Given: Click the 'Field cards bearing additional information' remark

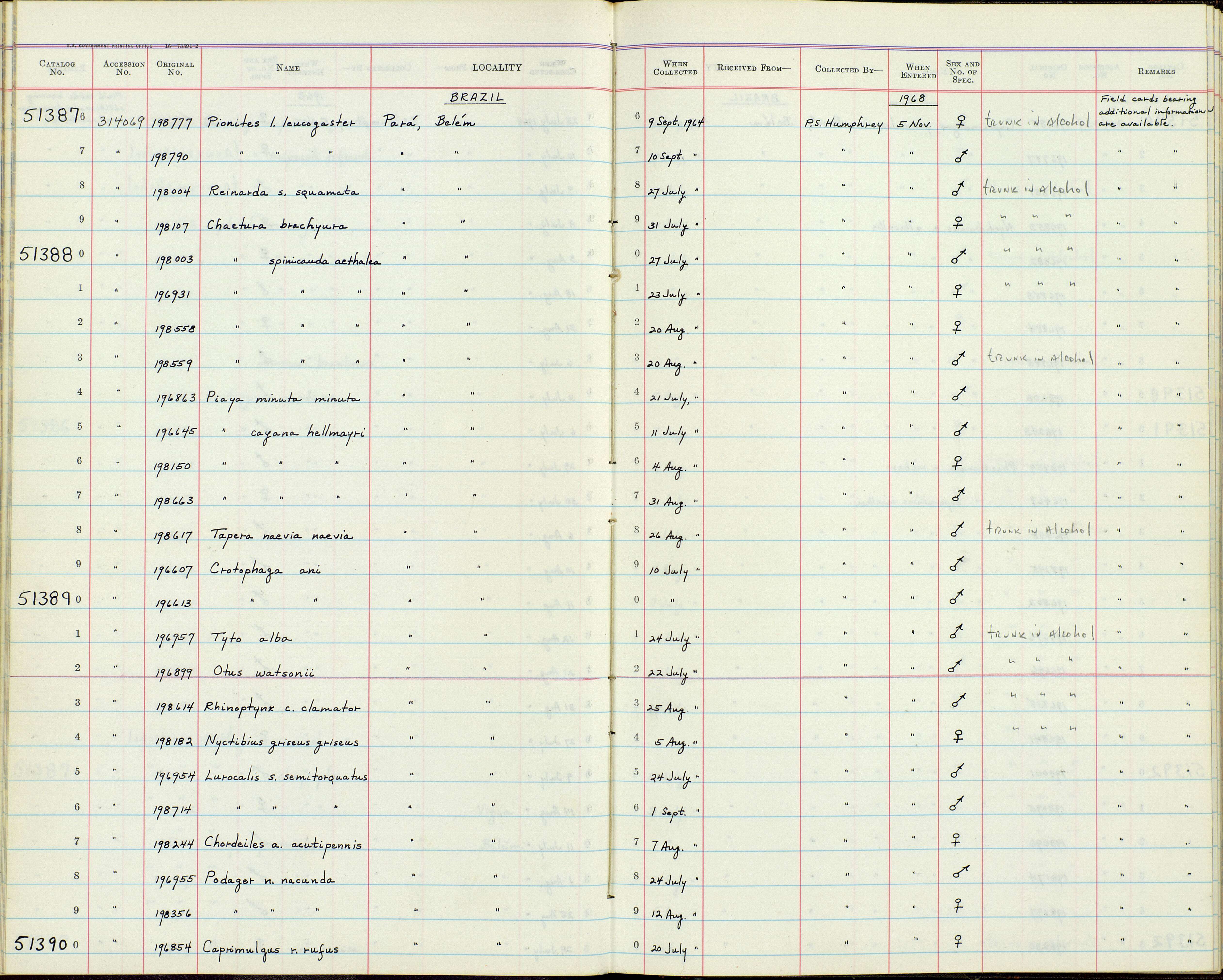Looking at the screenshot, I should coord(1156,111).
